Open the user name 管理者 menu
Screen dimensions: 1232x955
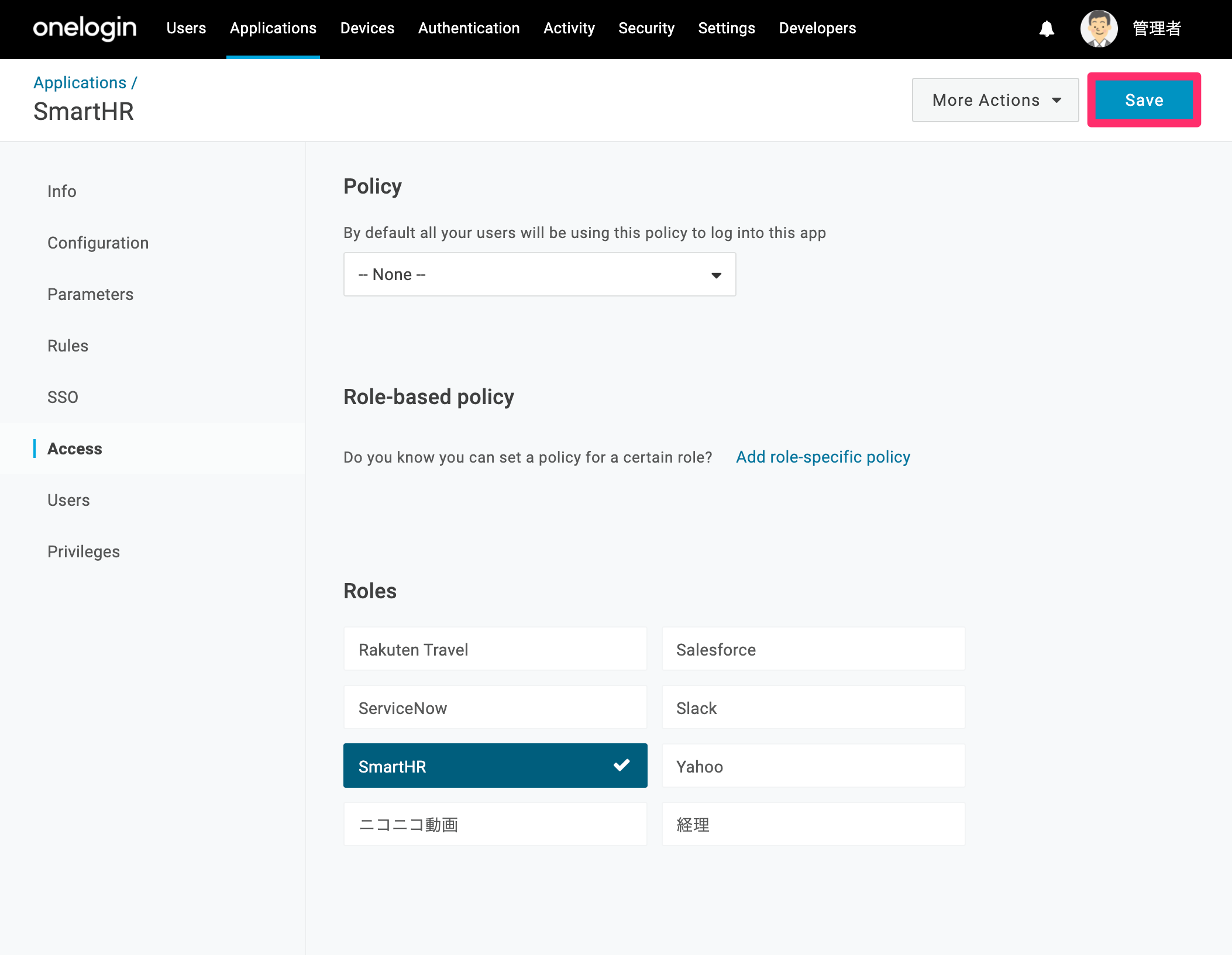click(1157, 28)
